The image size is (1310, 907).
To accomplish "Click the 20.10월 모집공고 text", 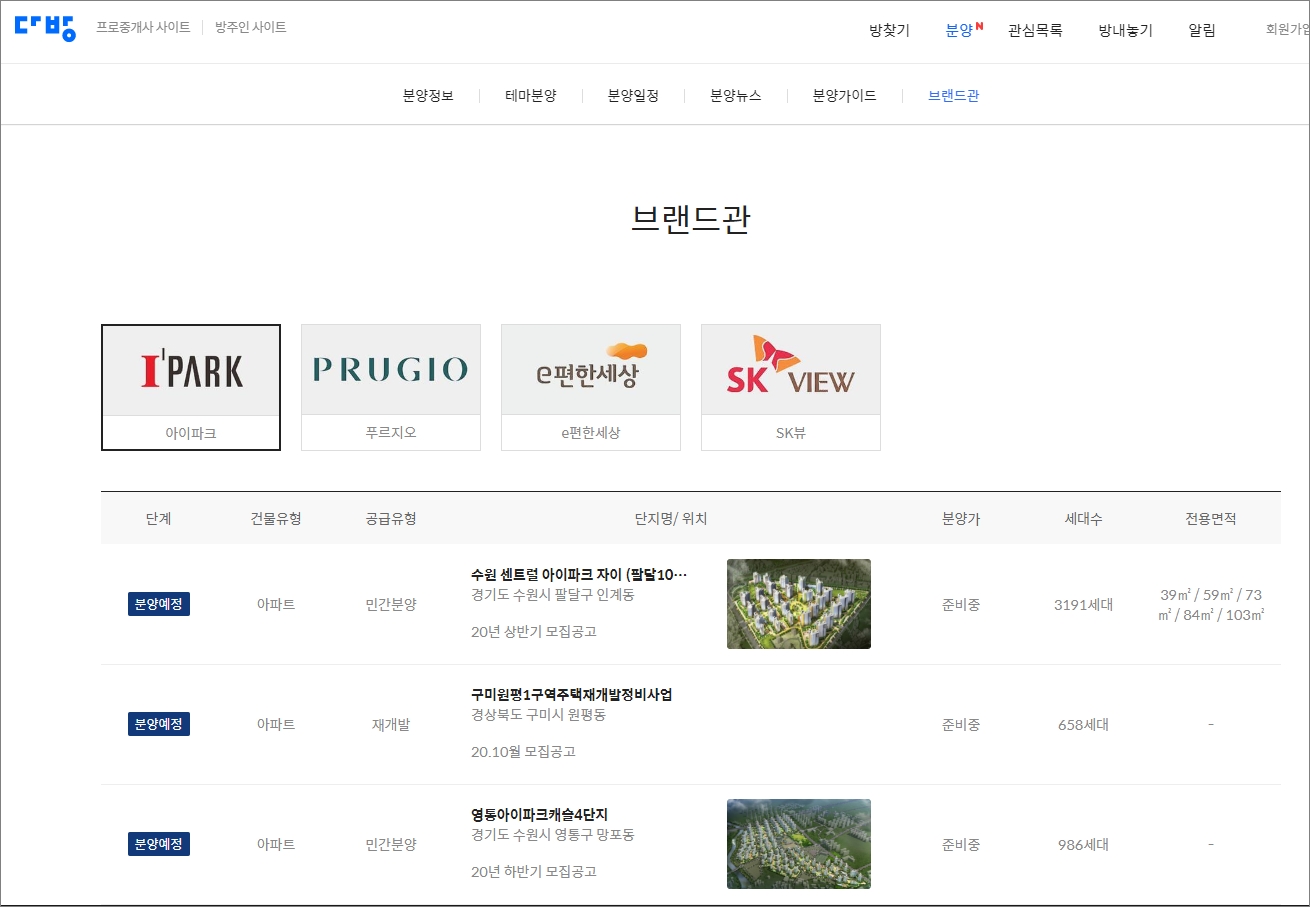I will [x=523, y=752].
